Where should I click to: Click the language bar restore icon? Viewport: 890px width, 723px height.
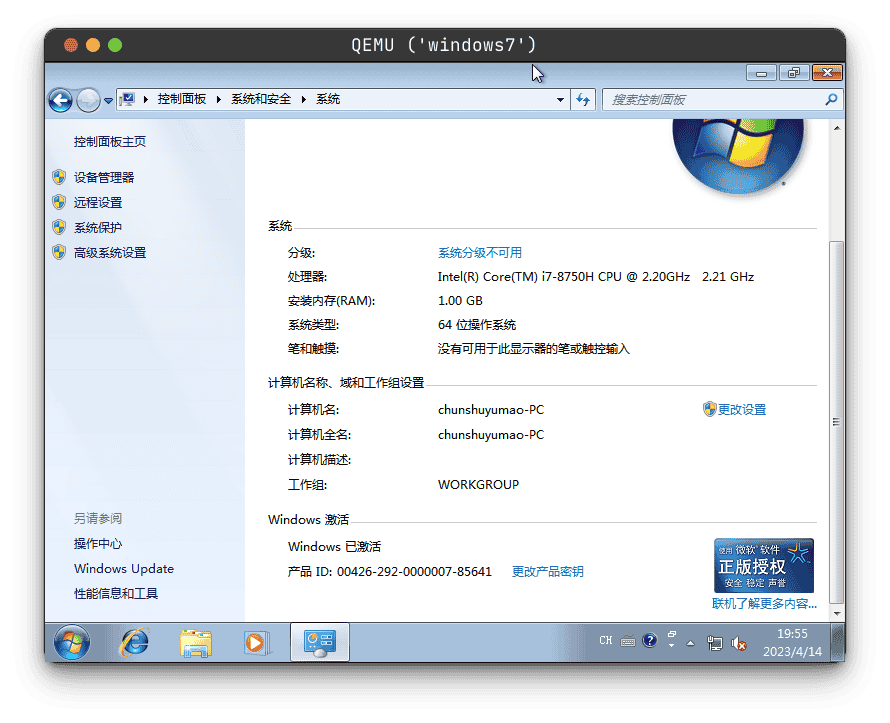[x=671, y=634]
